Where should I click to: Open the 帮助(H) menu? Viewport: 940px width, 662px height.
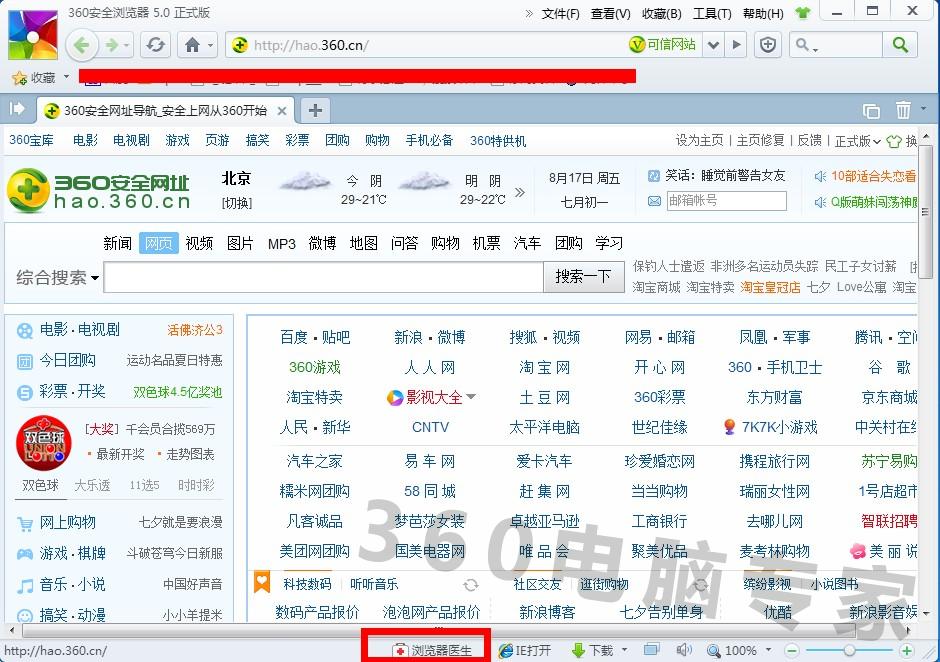(763, 13)
